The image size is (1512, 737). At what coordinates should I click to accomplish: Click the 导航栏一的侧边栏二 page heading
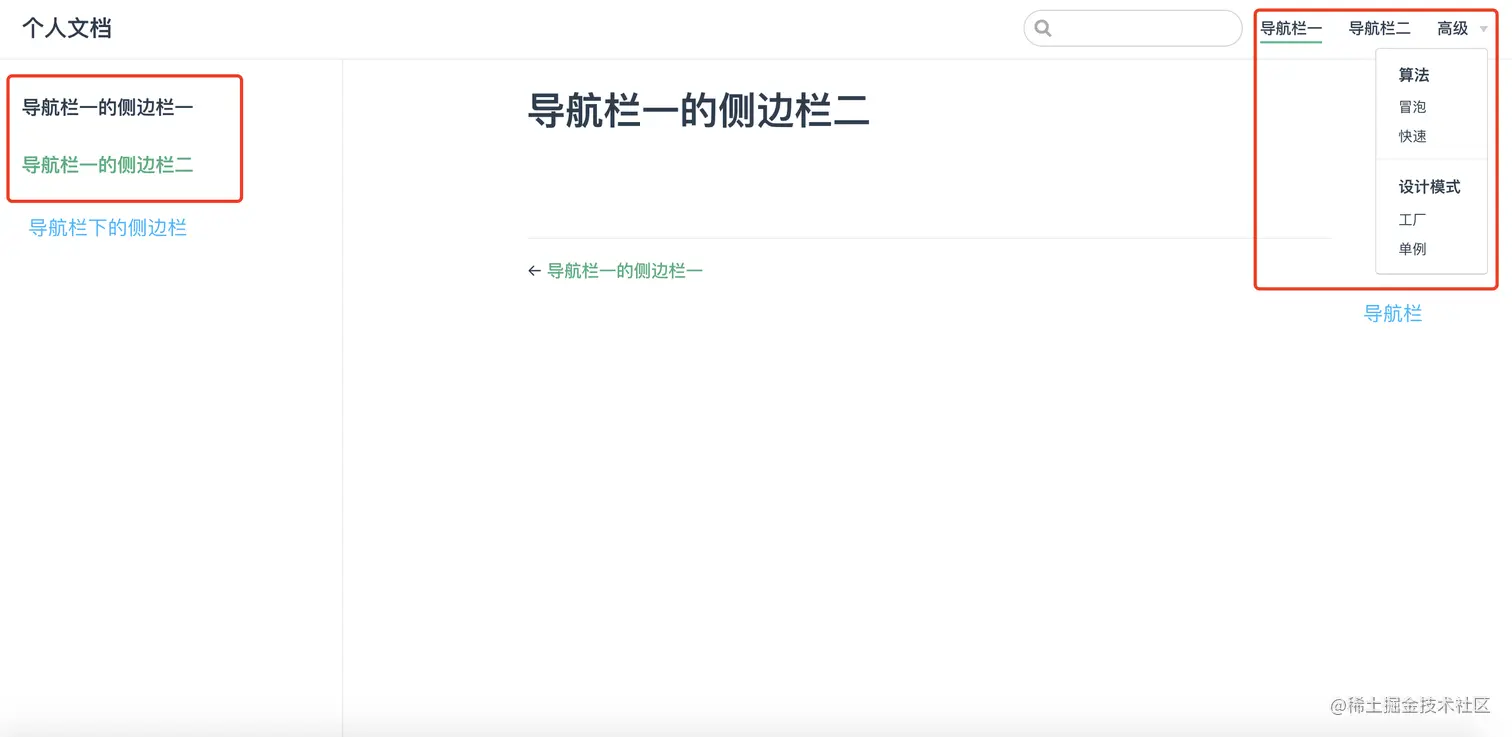(x=698, y=110)
